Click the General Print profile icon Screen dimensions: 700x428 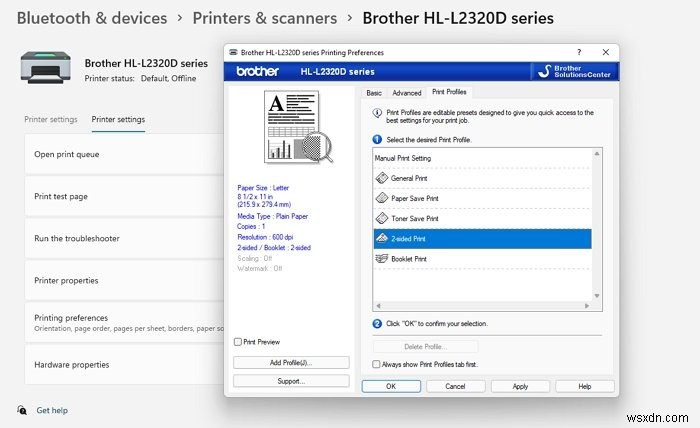click(x=382, y=178)
